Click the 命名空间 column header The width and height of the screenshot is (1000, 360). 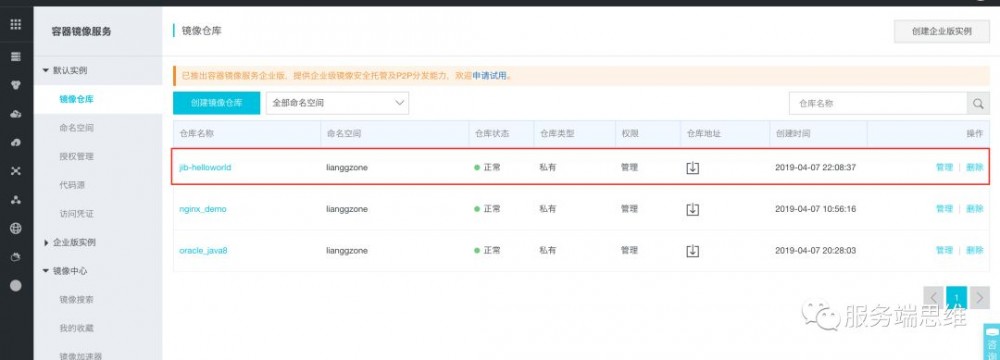click(344, 134)
